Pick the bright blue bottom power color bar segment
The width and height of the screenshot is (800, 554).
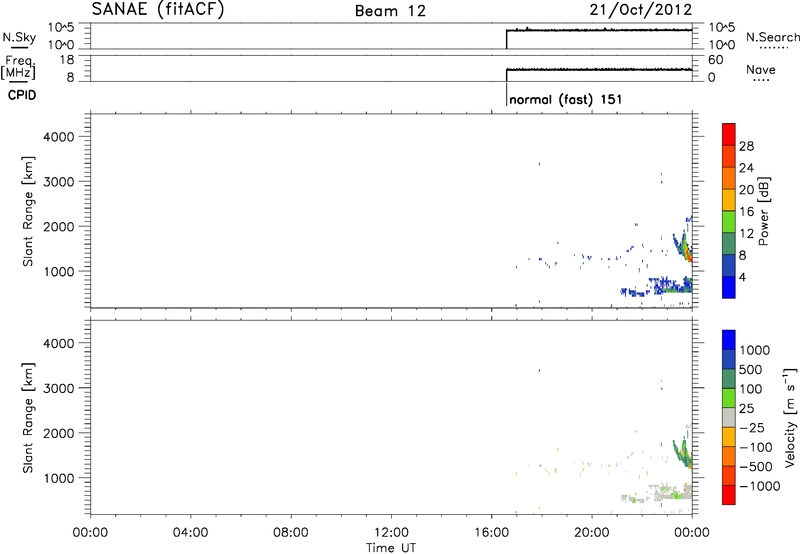click(729, 287)
